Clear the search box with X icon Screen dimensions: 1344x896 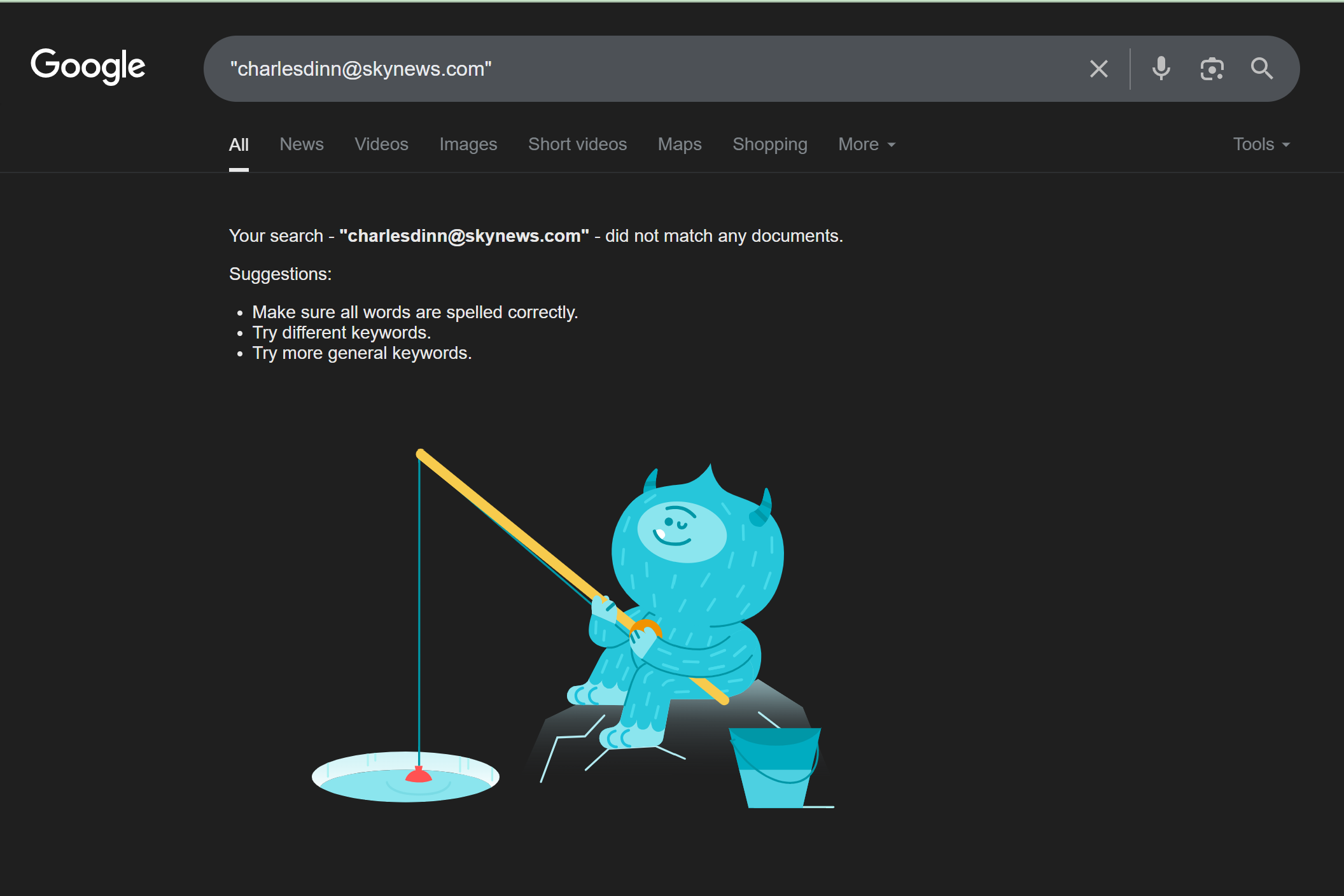[1098, 69]
